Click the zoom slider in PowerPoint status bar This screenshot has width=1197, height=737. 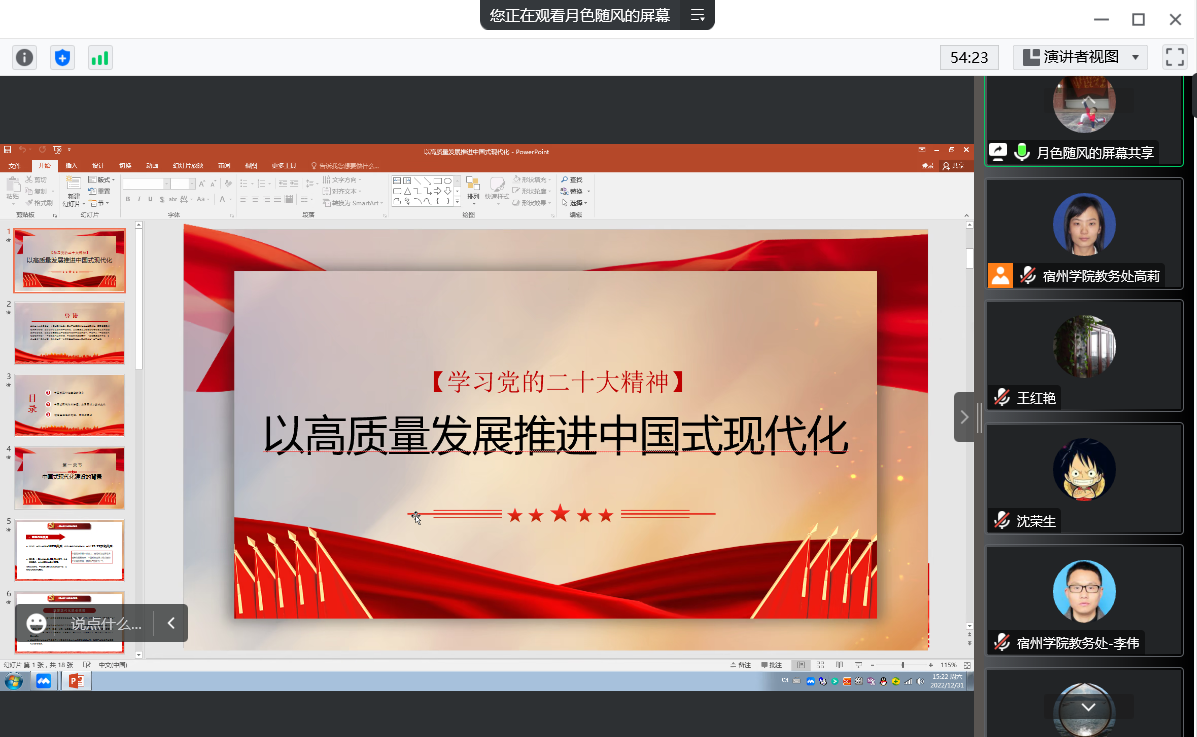click(903, 665)
